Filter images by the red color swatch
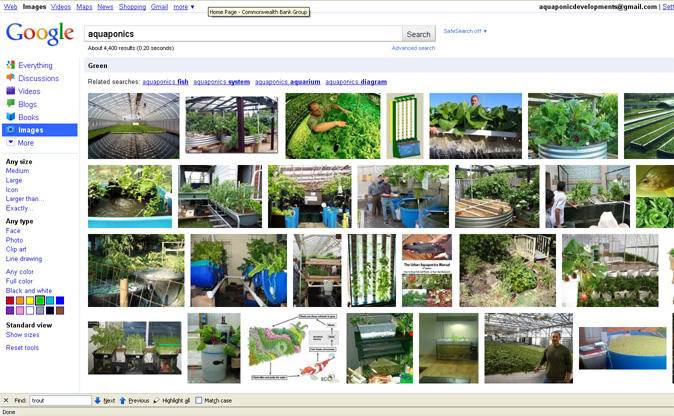This screenshot has width=674, height=416. click(10, 300)
